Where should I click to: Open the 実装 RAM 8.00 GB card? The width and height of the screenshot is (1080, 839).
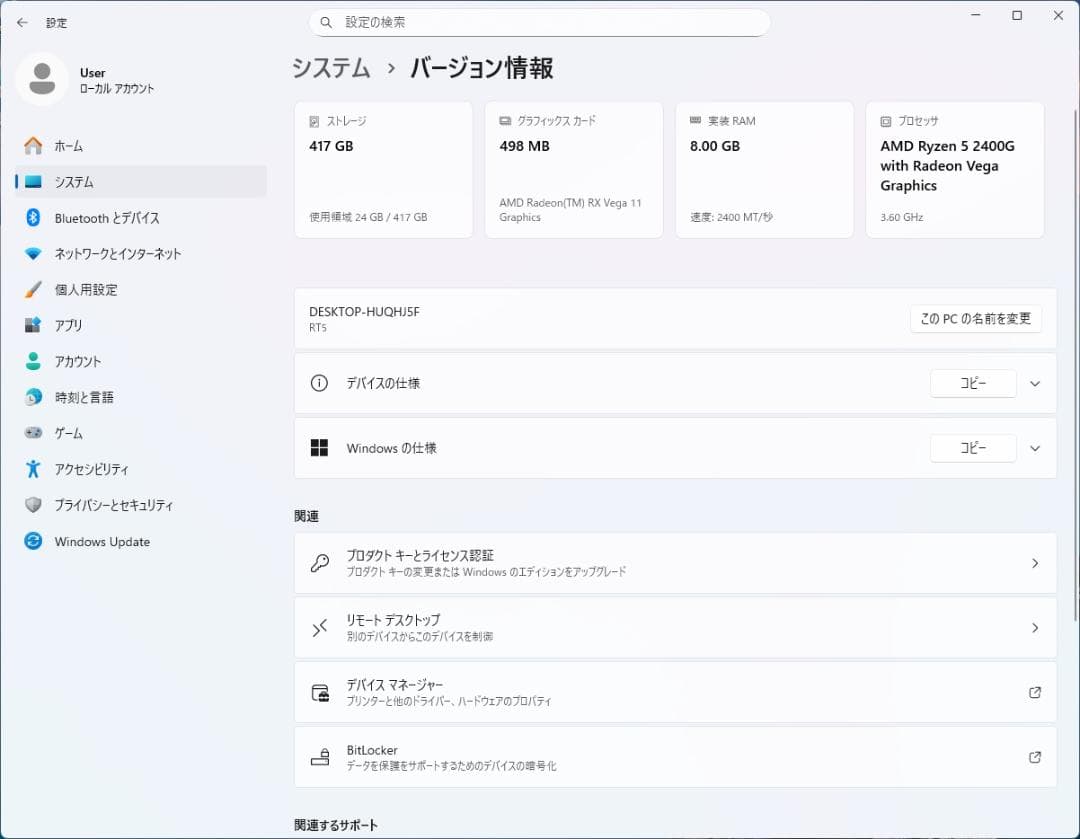765,170
